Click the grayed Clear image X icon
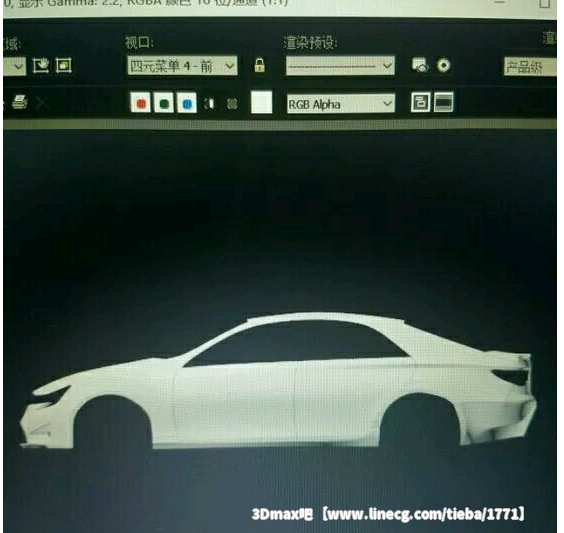 [42, 104]
